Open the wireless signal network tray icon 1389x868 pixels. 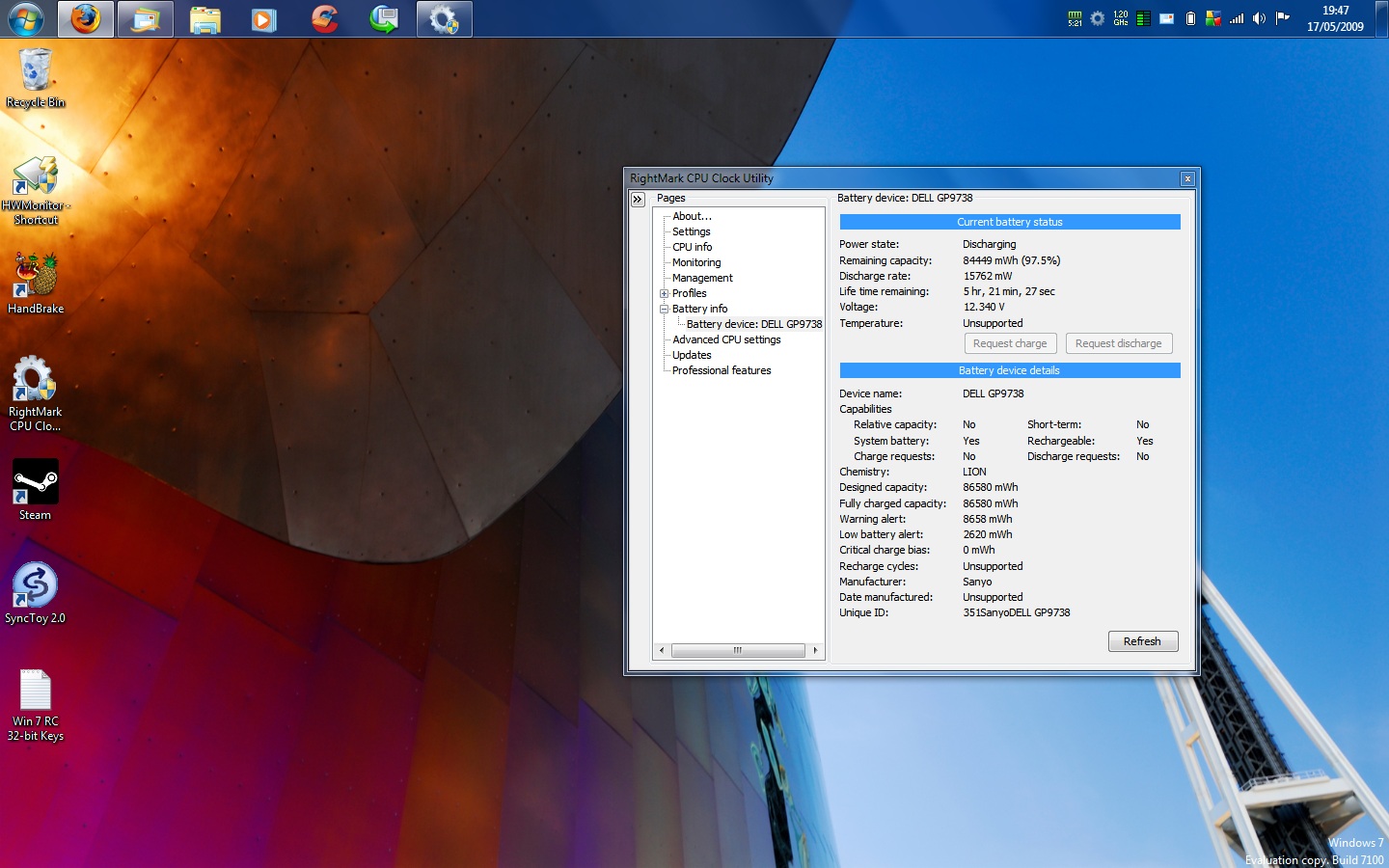pos(1237,18)
